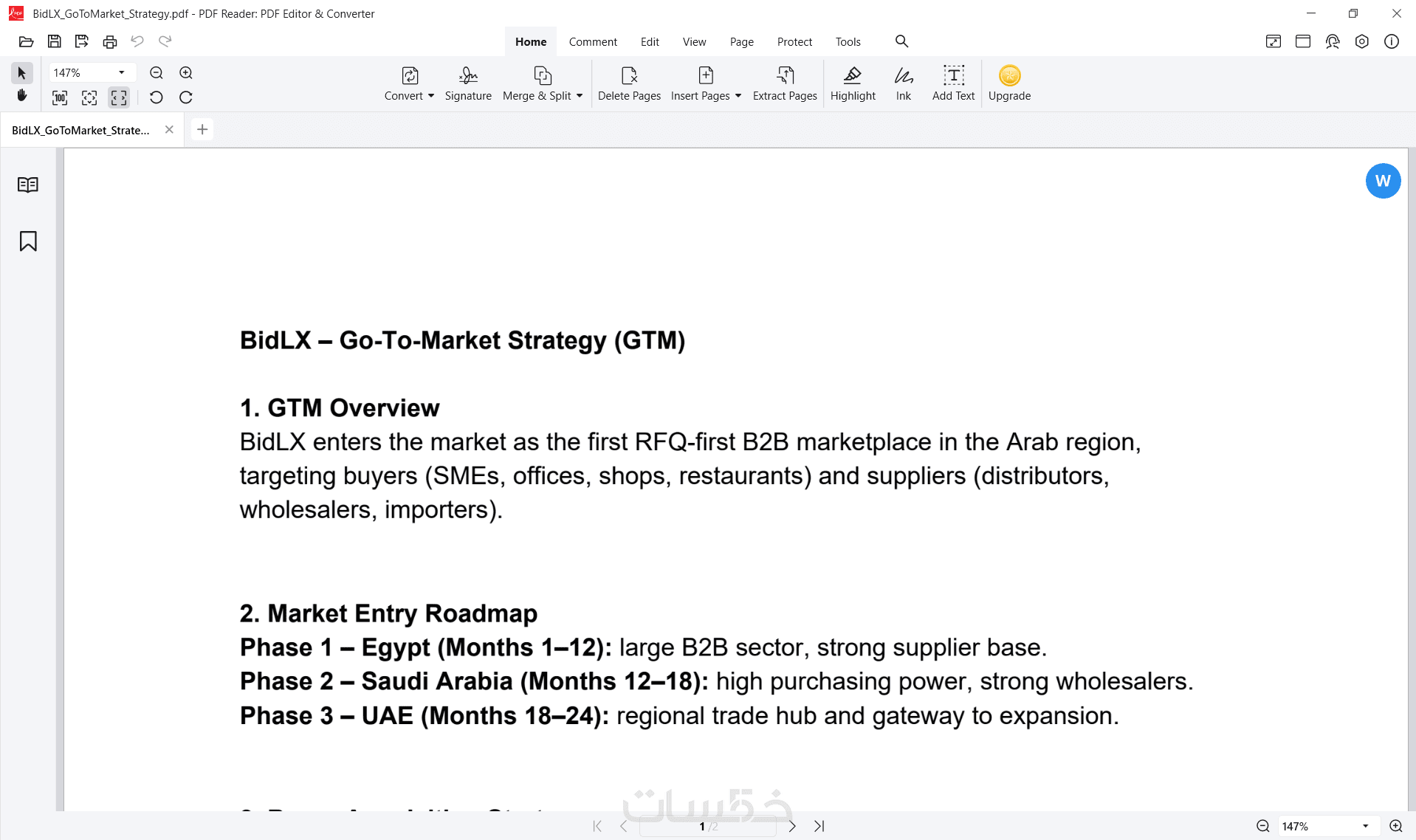Viewport: 1416px width, 840px height.
Task: Undo the last action
Action: click(x=137, y=41)
